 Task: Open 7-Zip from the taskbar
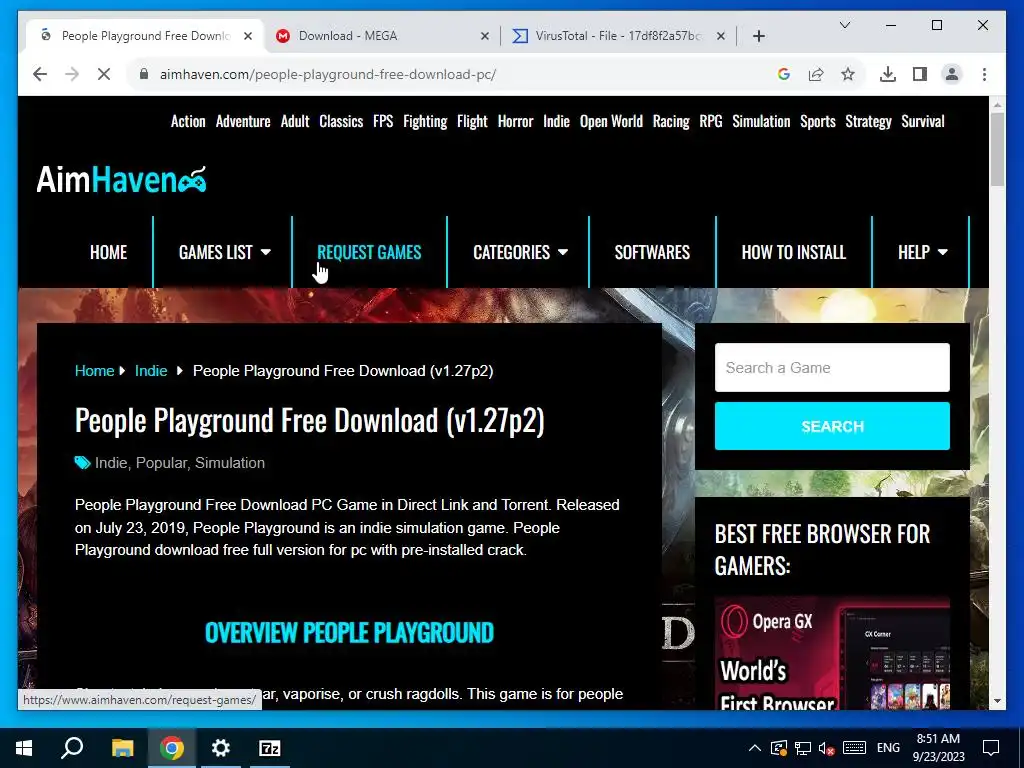pos(270,748)
